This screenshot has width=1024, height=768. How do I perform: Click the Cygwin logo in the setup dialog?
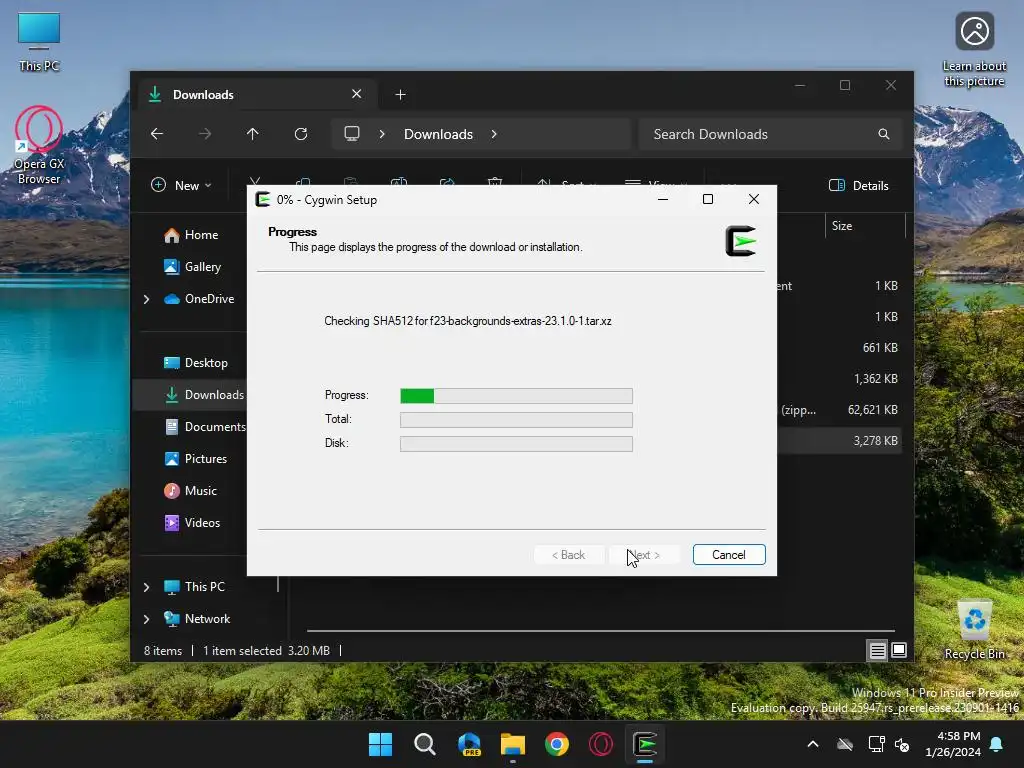click(741, 241)
